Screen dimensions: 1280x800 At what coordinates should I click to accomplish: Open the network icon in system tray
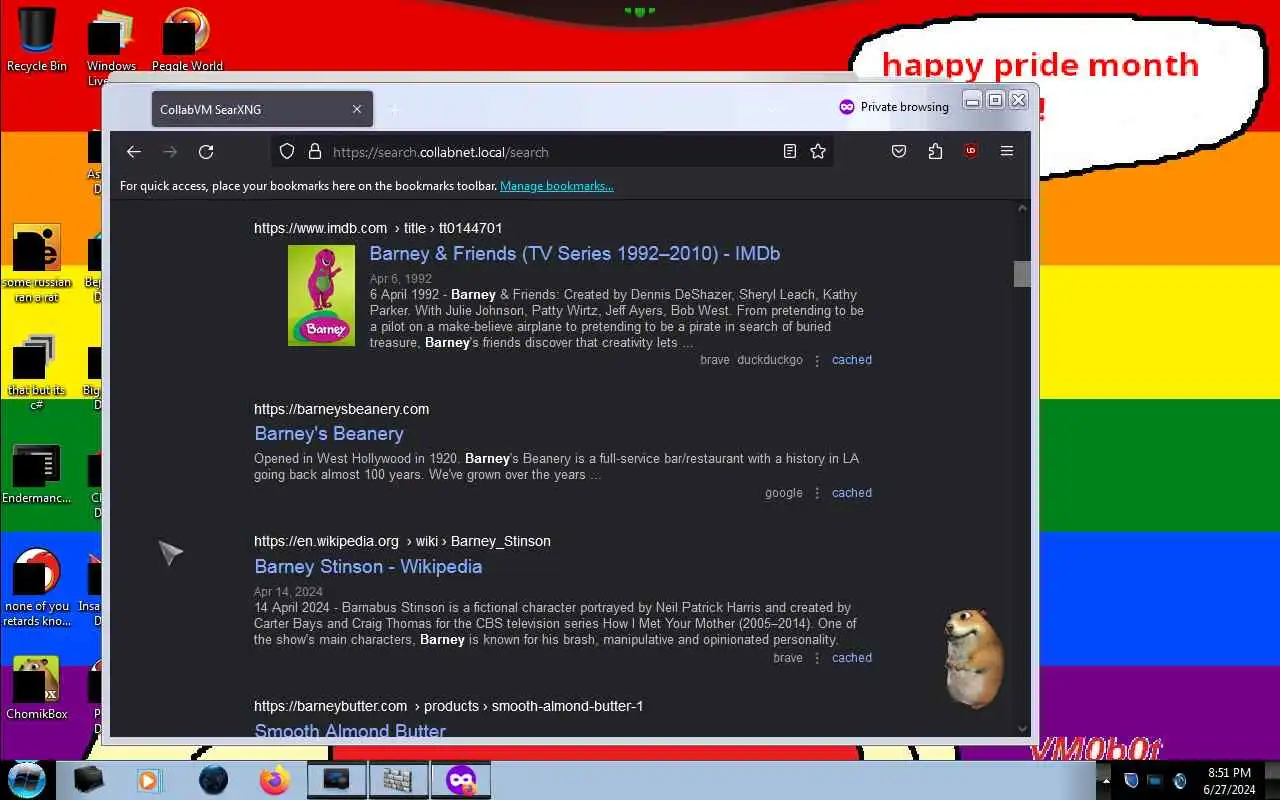[x=1155, y=781]
